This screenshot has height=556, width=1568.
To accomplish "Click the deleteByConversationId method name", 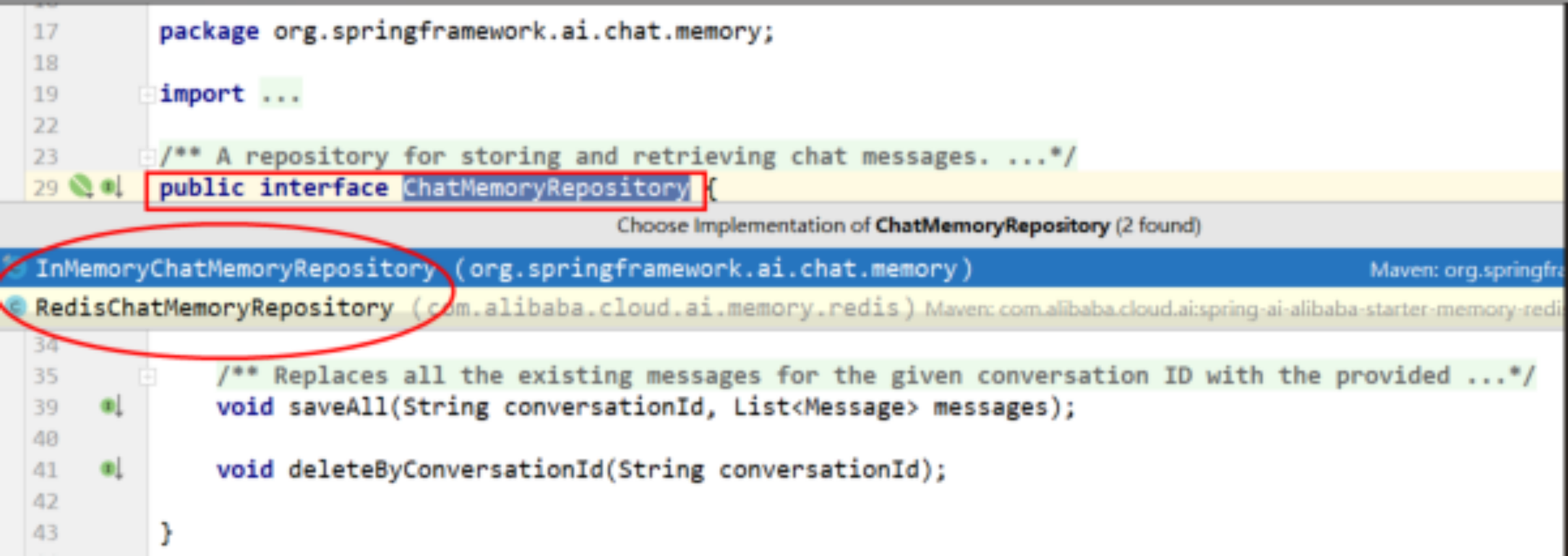I will click(x=446, y=469).
